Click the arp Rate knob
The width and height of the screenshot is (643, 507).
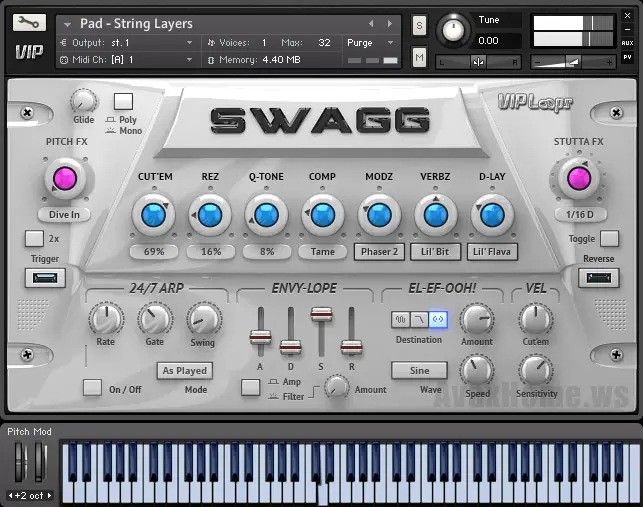106,319
